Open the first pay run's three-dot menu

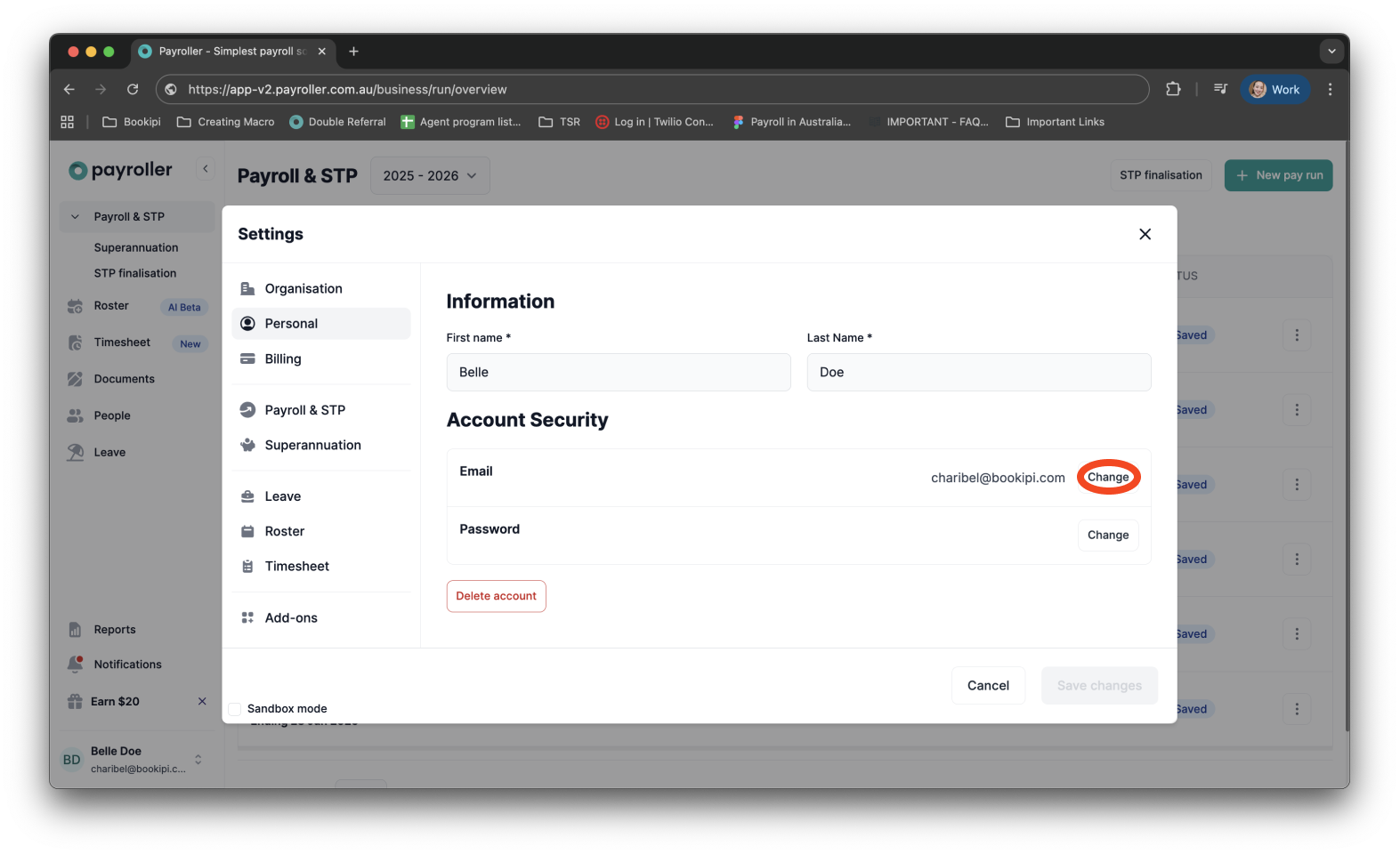click(1297, 335)
